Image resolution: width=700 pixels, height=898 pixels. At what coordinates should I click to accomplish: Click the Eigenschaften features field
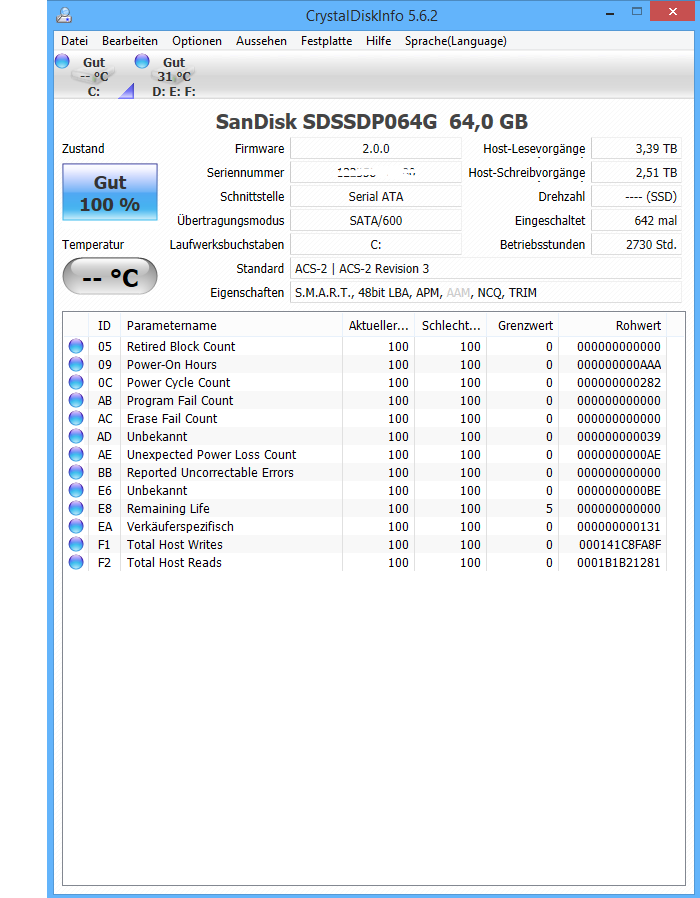tap(486, 293)
